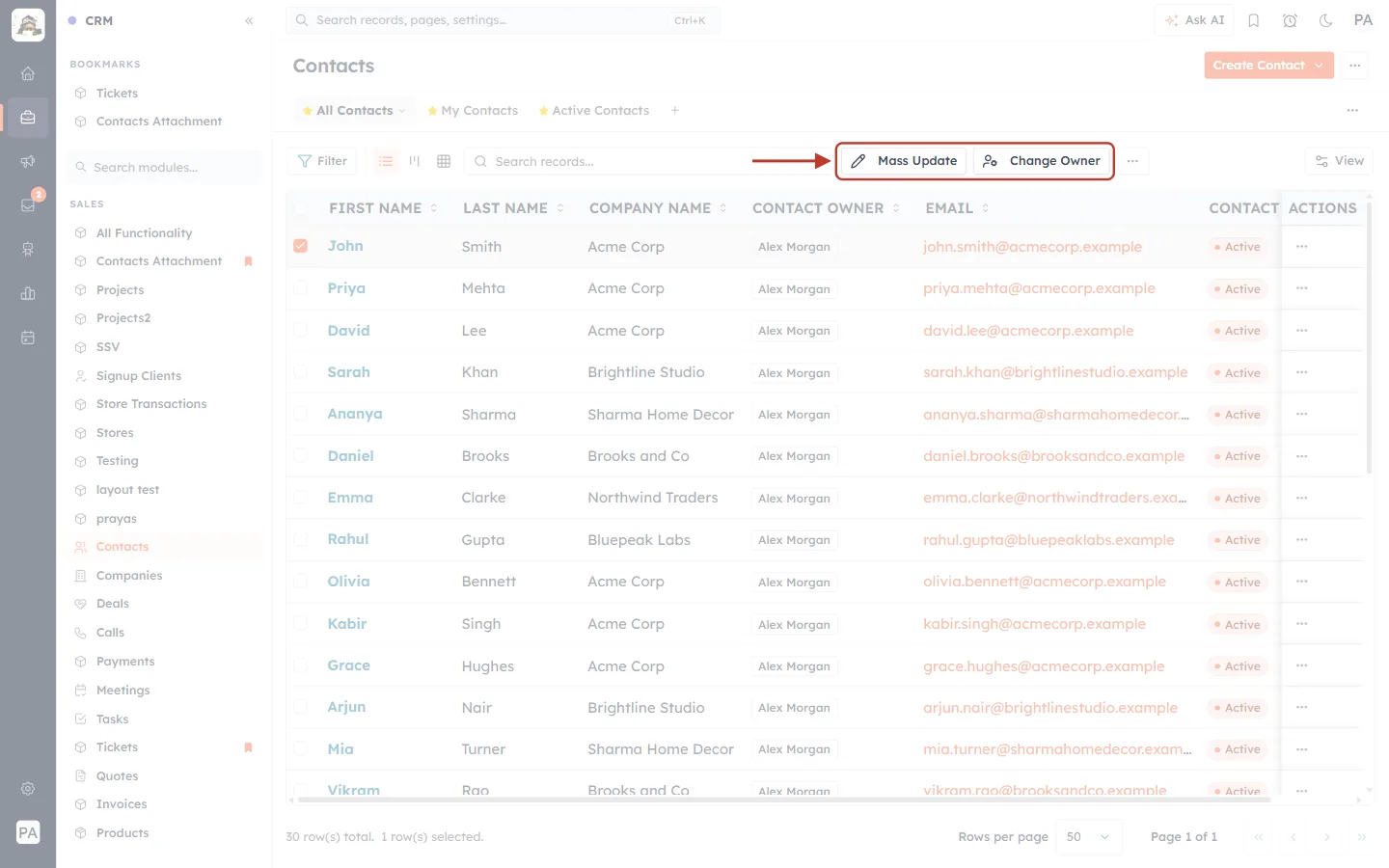Uncheck the John Smith row checkbox
The image size is (1389, 868).
click(x=301, y=246)
